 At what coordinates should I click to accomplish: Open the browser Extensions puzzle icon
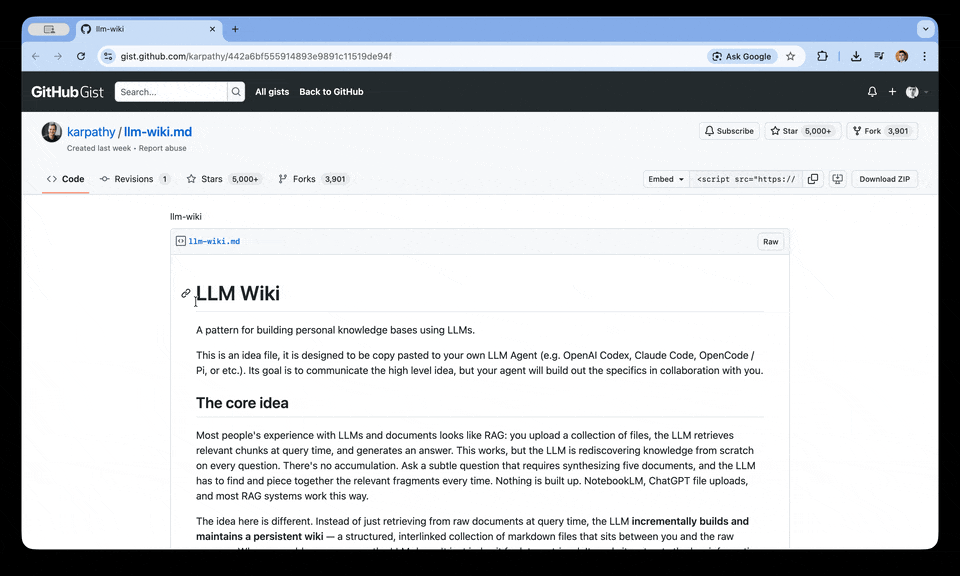822,56
